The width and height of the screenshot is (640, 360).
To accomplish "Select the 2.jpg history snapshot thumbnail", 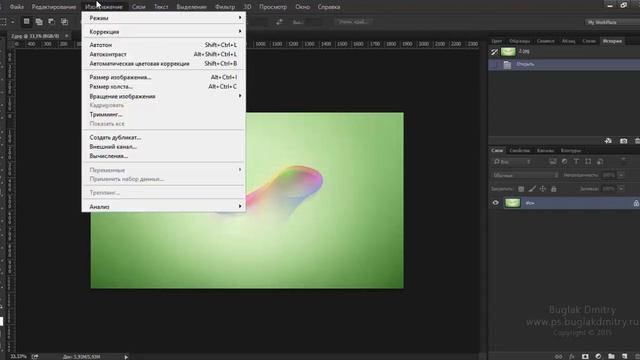I will 508,51.
